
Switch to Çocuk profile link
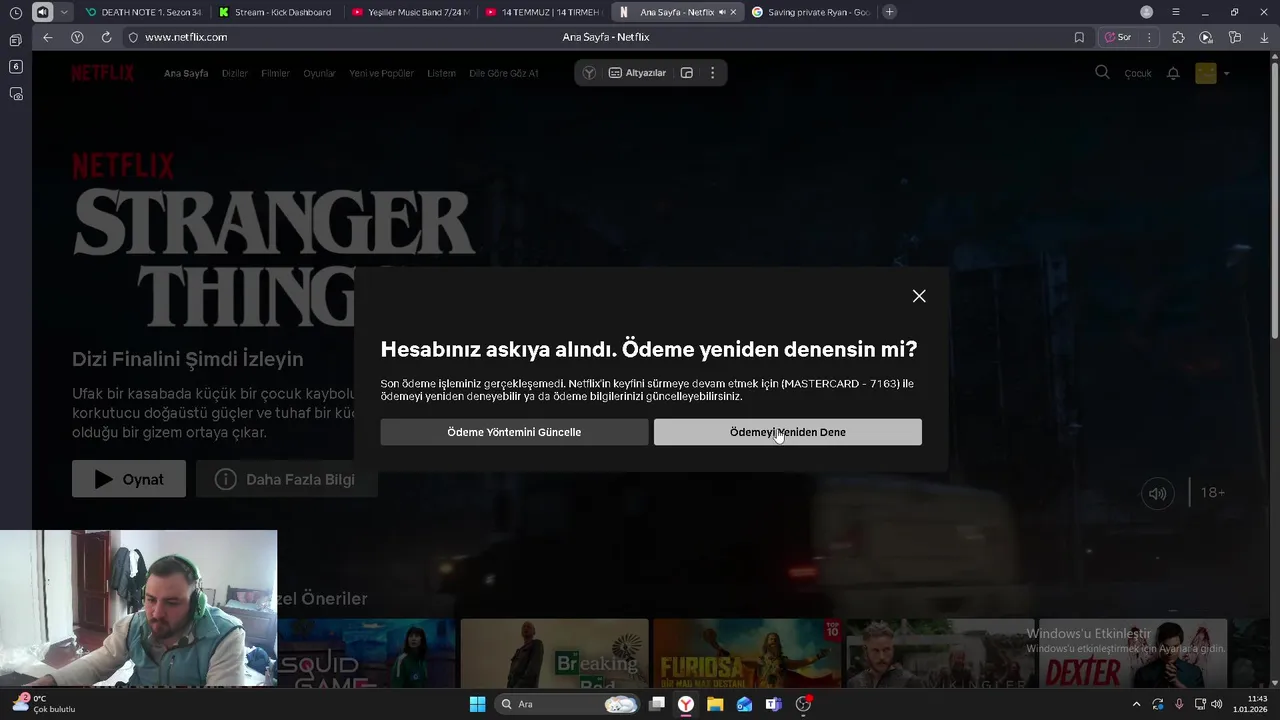coord(1138,73)
